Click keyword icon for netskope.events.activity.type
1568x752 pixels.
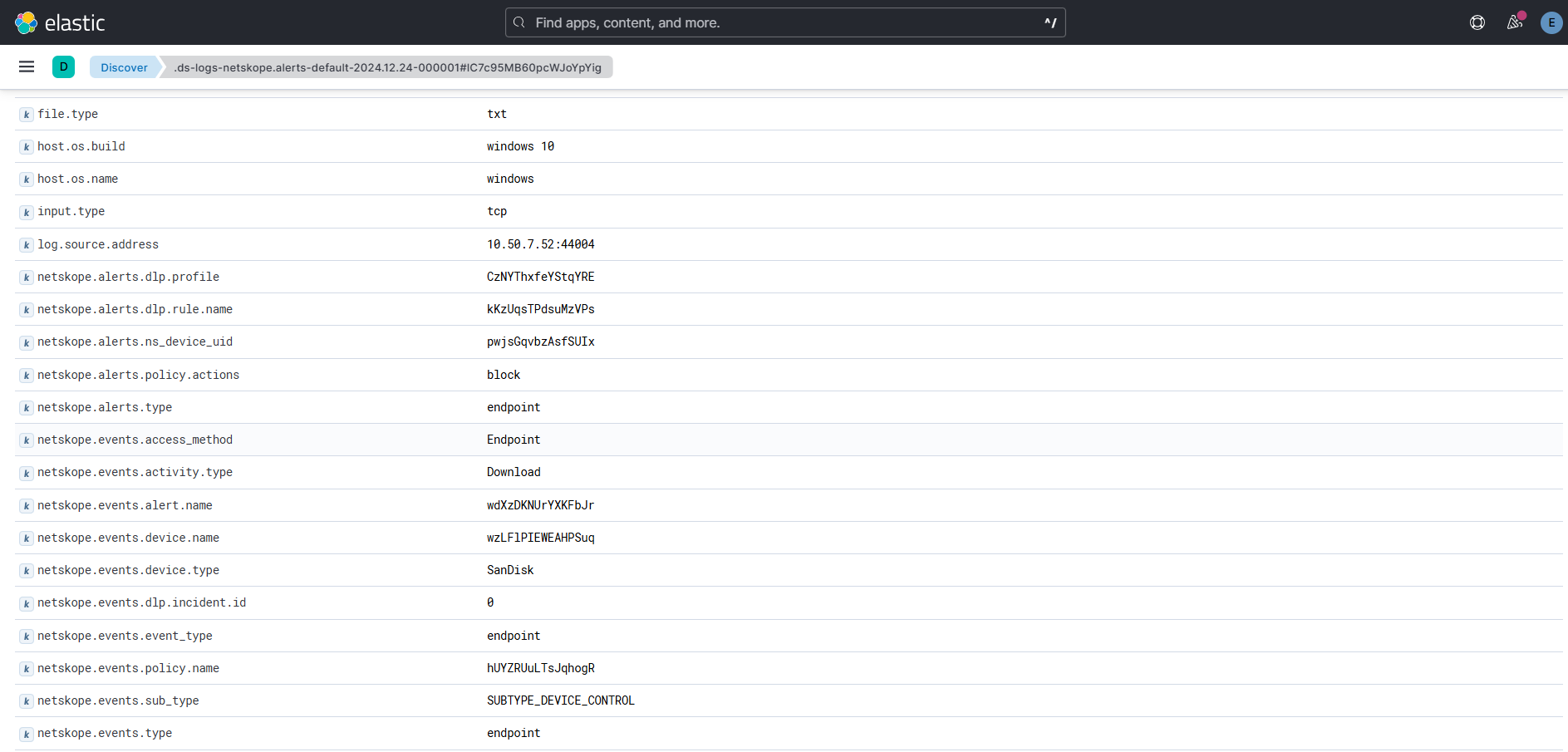27,473
